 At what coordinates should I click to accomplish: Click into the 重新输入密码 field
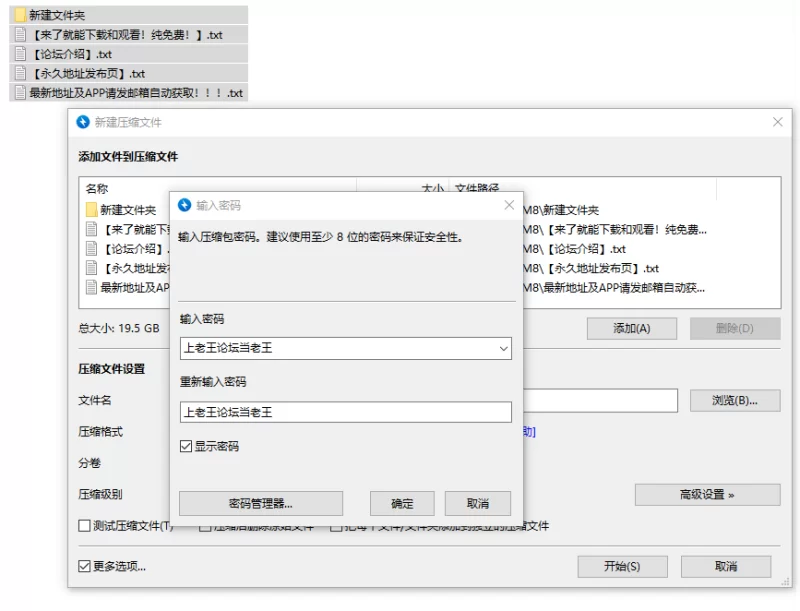(345, 412)
